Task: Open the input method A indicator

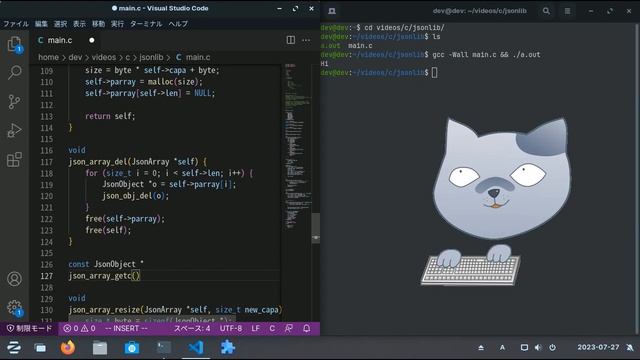Action: pos(502,348)
